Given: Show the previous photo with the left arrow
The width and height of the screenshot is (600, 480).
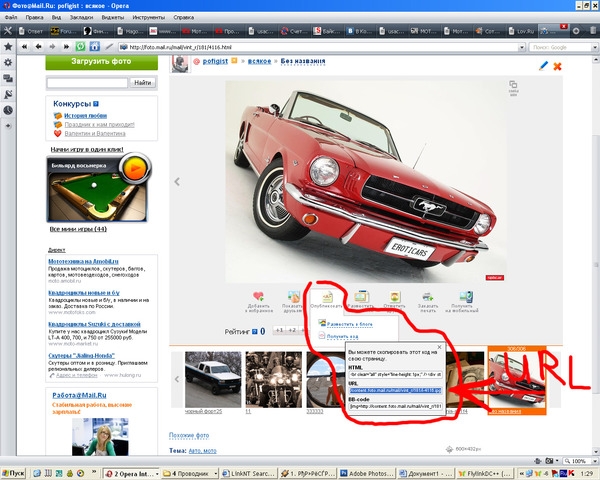Looking at the screenshot, I should coord(177,181).
